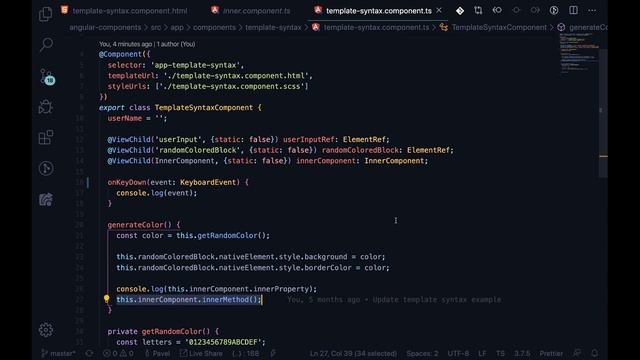
Task: Click the @Component decorator text
Action: coord(120,54)
